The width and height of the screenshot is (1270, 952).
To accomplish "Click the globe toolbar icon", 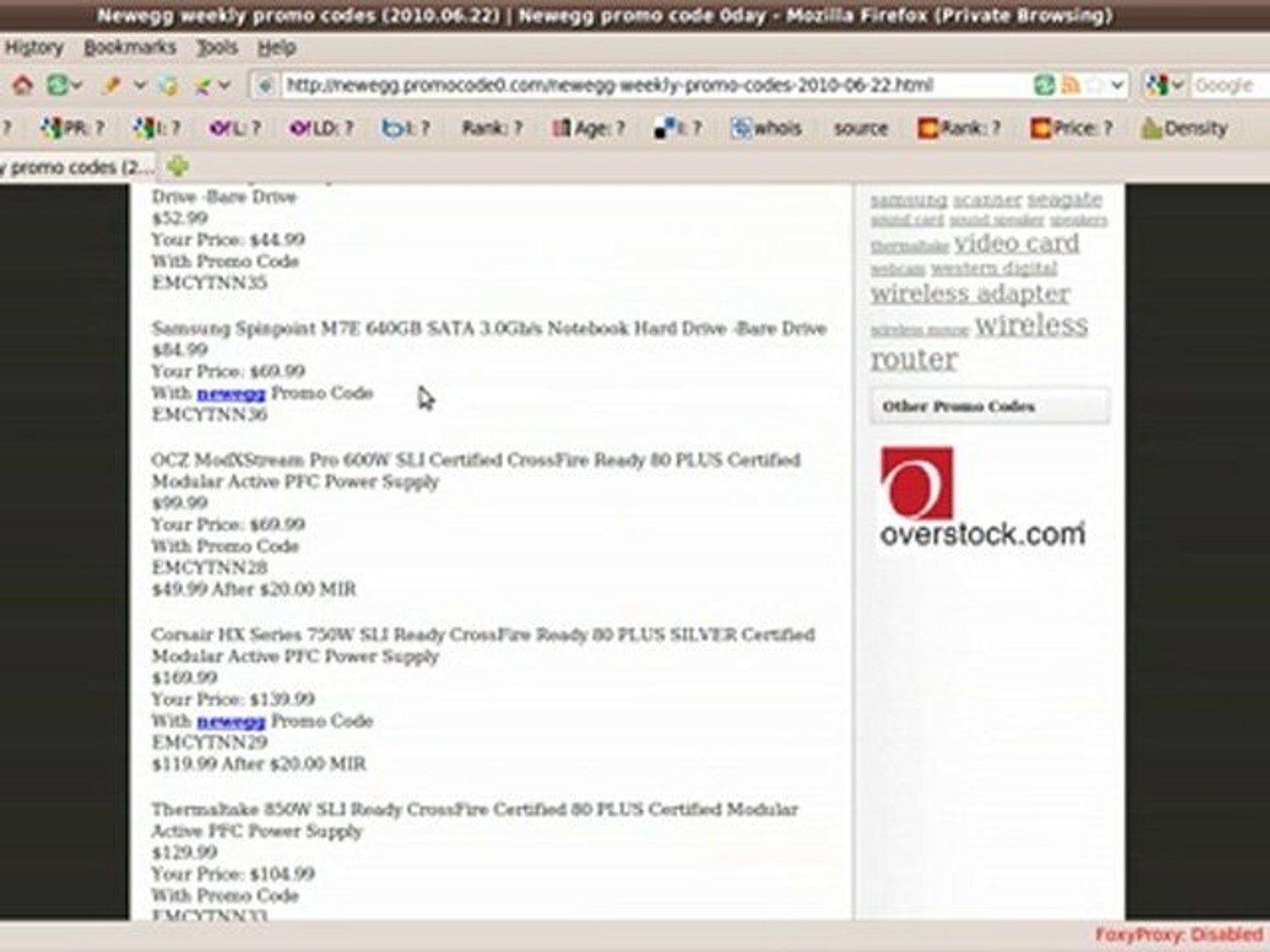I will point(168,86).
